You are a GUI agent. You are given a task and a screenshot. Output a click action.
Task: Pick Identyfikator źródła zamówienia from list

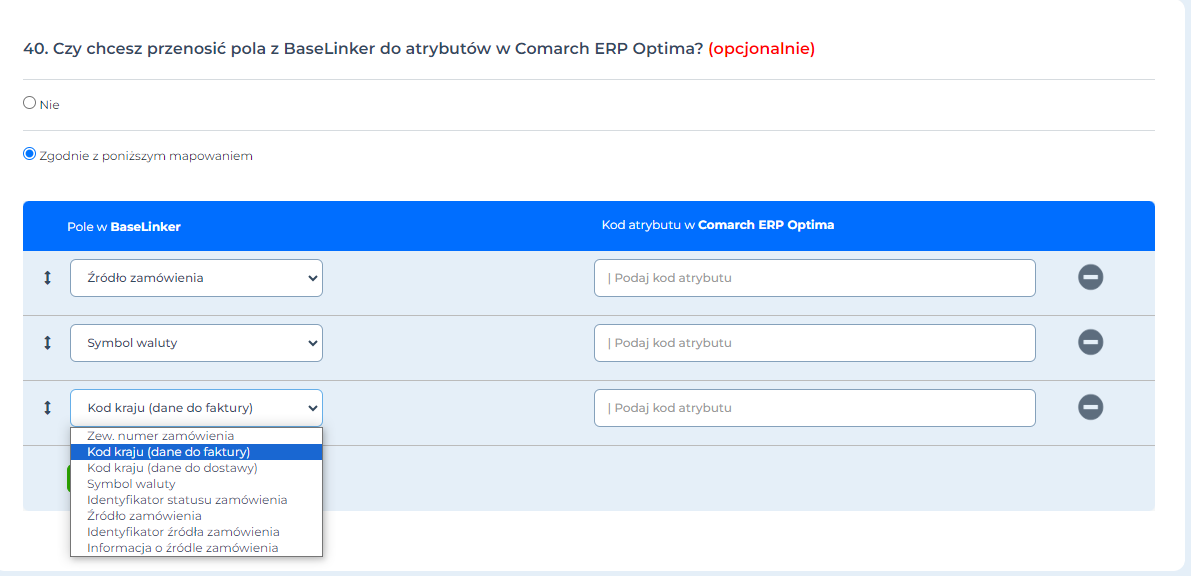[x=183, y=532]
